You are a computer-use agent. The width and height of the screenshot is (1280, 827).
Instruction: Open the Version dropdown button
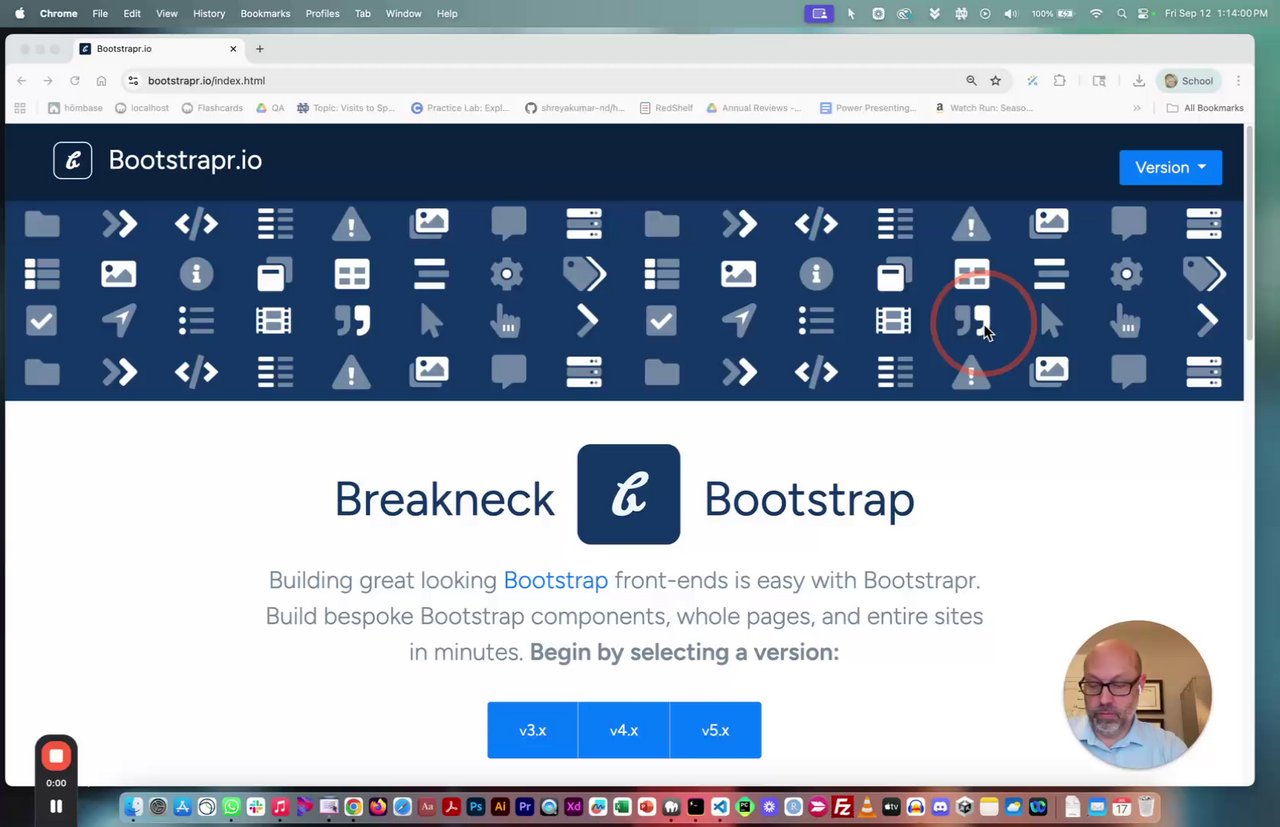[x=1170, y=167]
